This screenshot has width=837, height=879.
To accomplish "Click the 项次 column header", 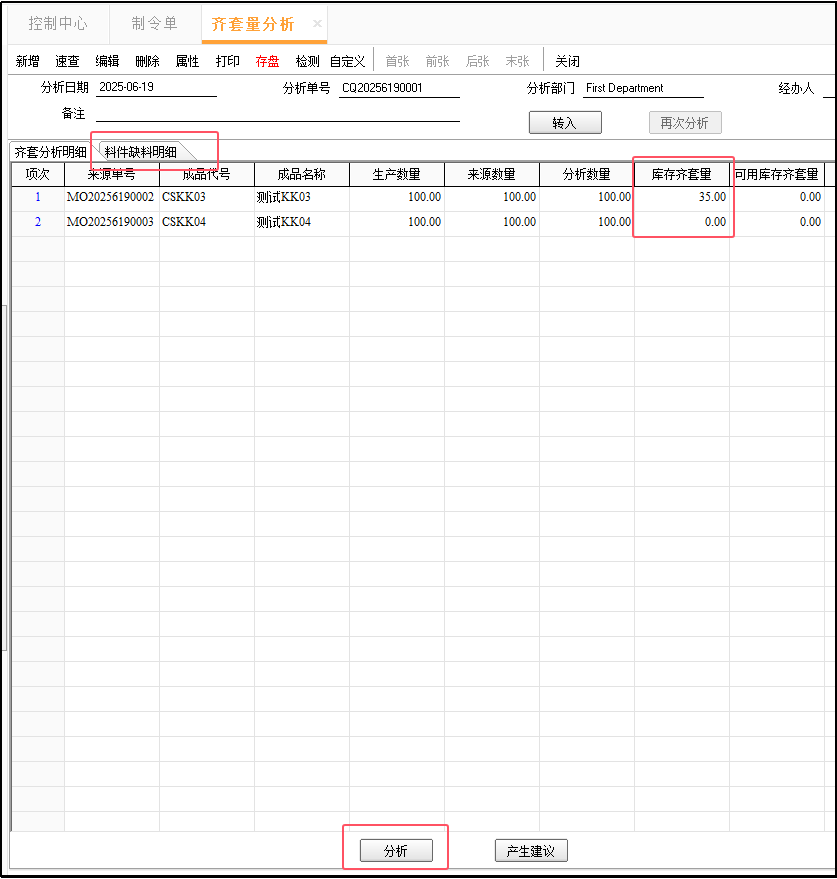I will [38, 174].
